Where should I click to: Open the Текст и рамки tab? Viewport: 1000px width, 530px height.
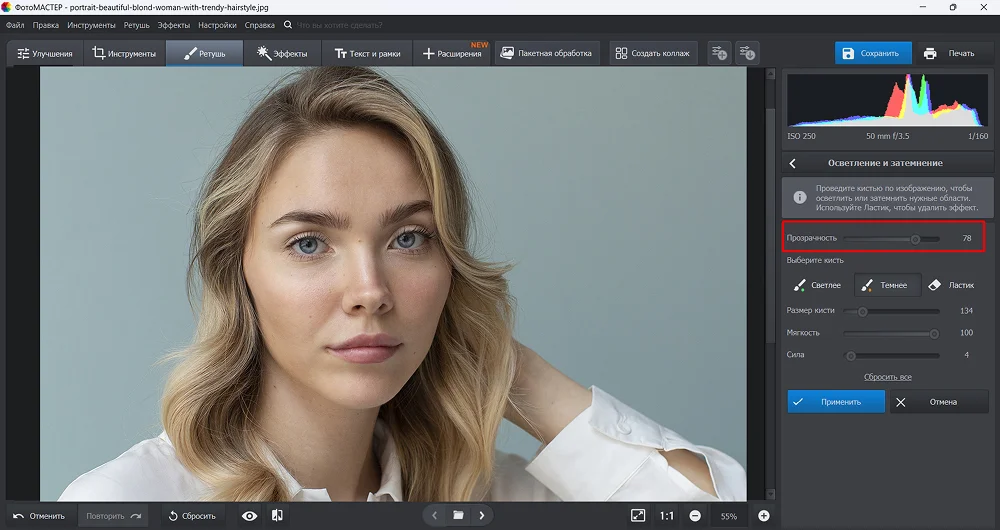pos(367,54)
